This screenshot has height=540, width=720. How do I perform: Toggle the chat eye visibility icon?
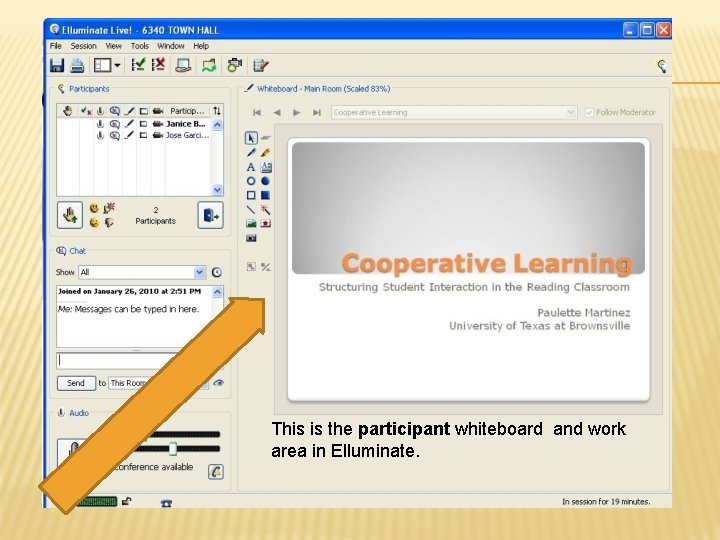pyautogui.click(x=219, y=383)
